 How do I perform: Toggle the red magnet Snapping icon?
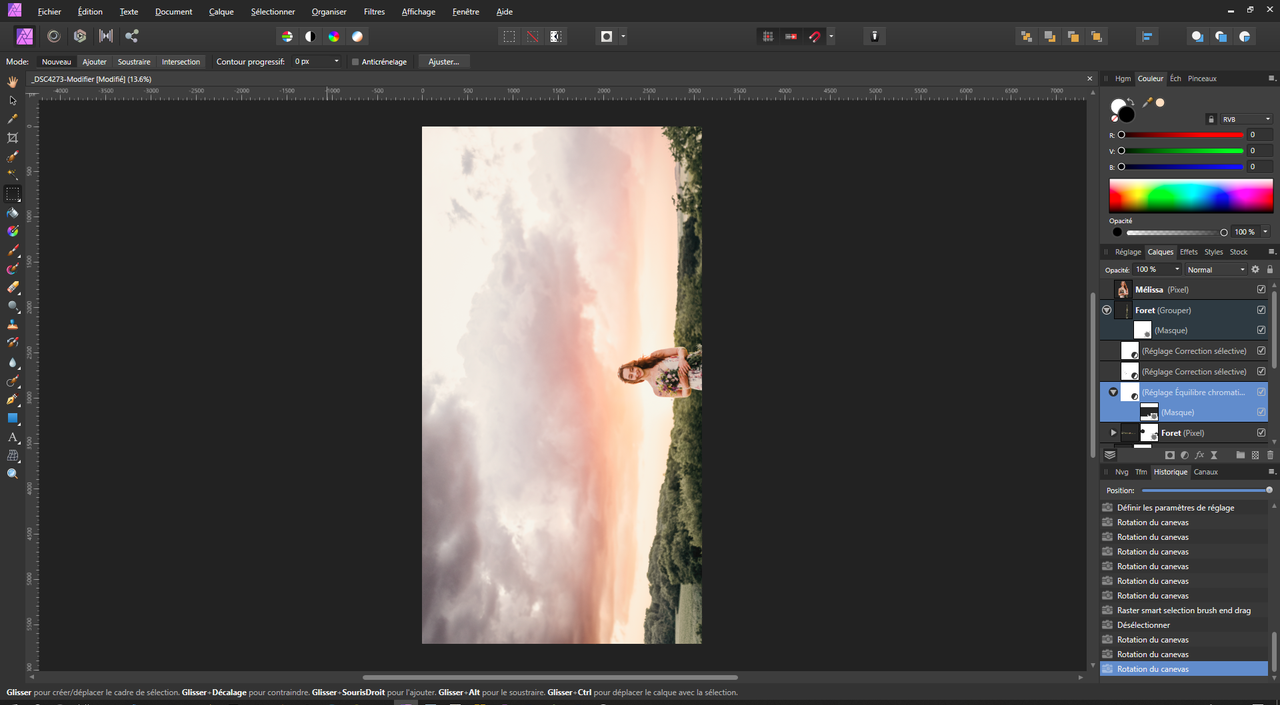tap(814, 36)
